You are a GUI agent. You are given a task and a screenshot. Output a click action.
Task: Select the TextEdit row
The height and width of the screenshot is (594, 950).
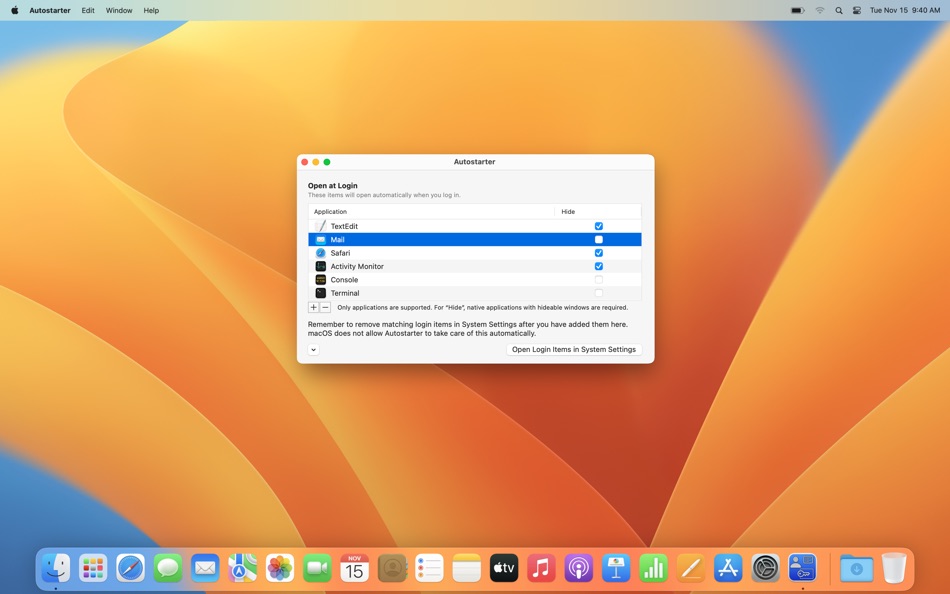[474, 226]
